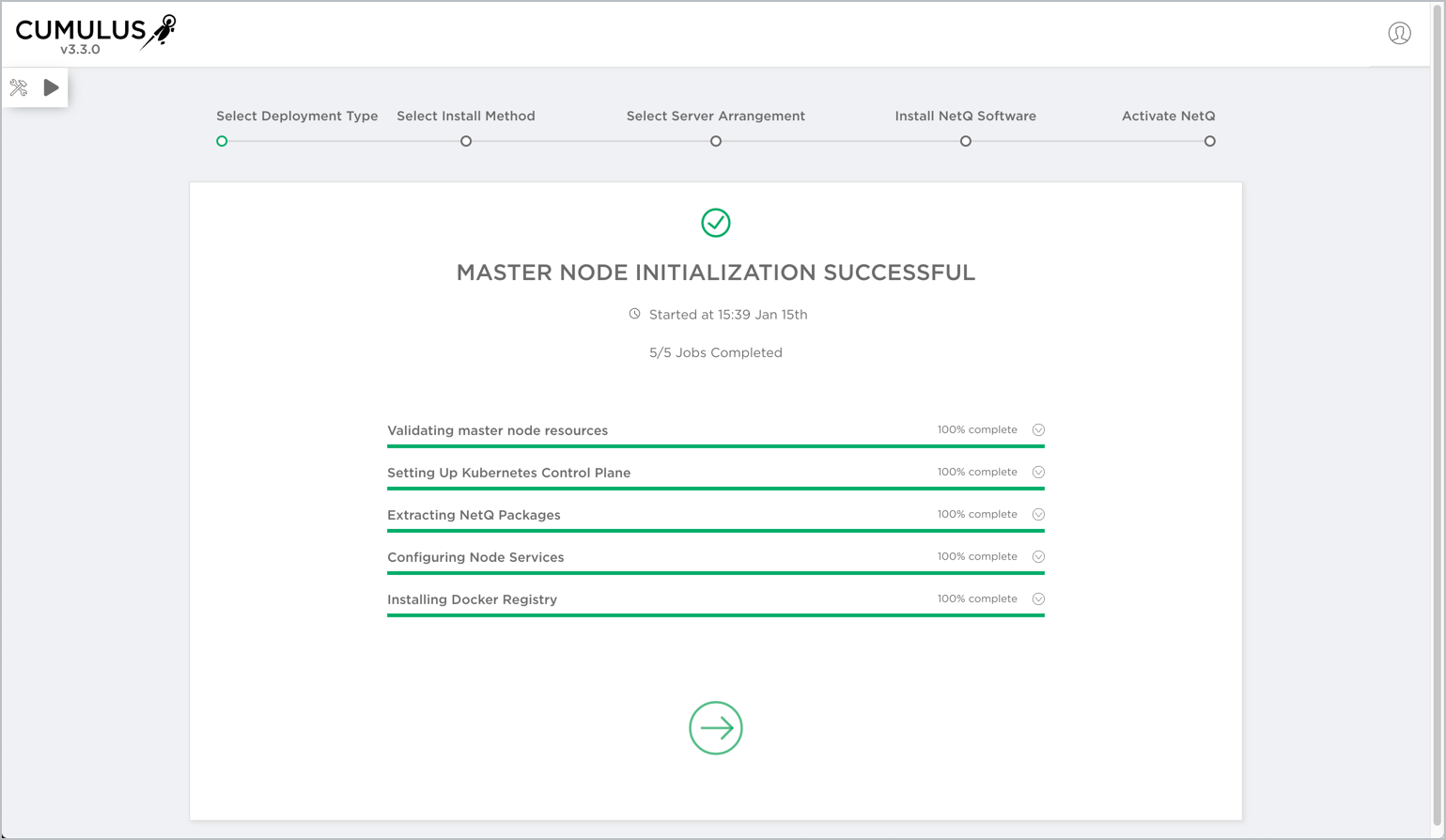Expand details for Validating master node resources
Image resolution: width=1446 pixels, height=840 pixels.
(1038, 429)
